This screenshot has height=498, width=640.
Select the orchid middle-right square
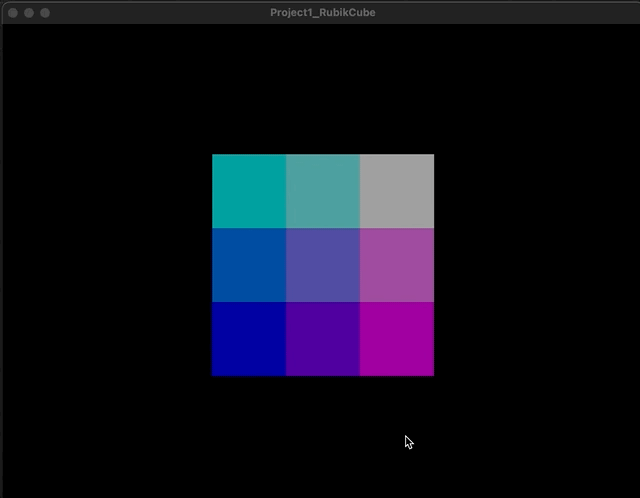397,265
